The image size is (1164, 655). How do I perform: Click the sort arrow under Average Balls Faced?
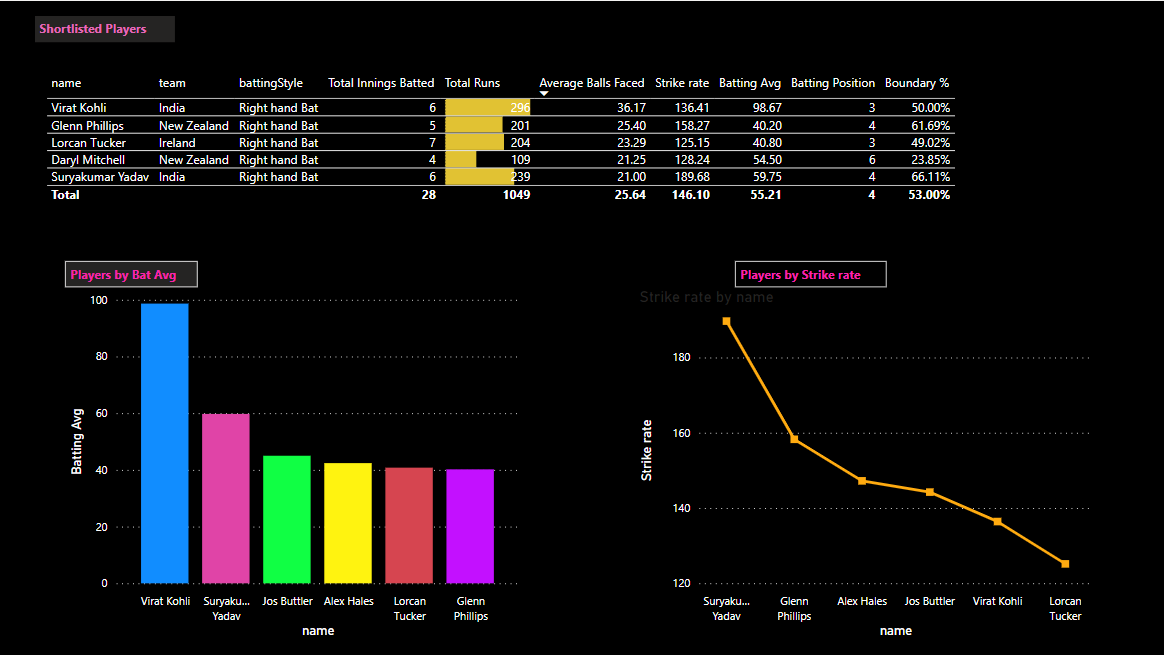[x=543, y=93]
